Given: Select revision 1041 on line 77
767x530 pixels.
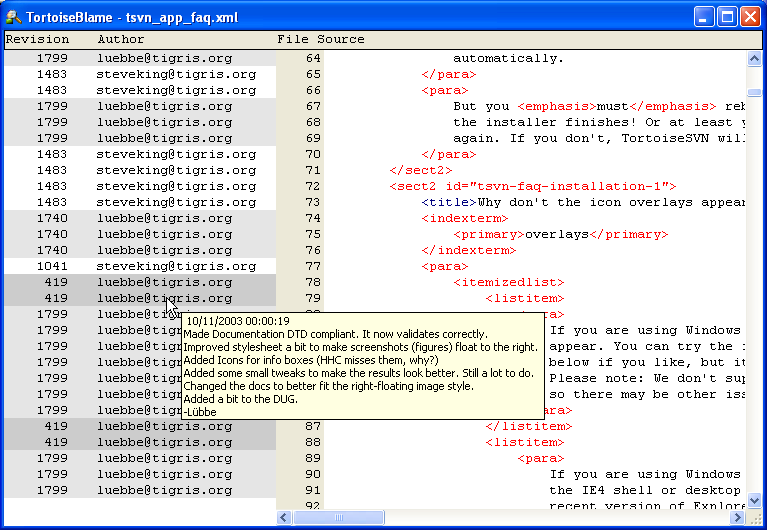Looking at the screenshot, I should click(52, 266).
